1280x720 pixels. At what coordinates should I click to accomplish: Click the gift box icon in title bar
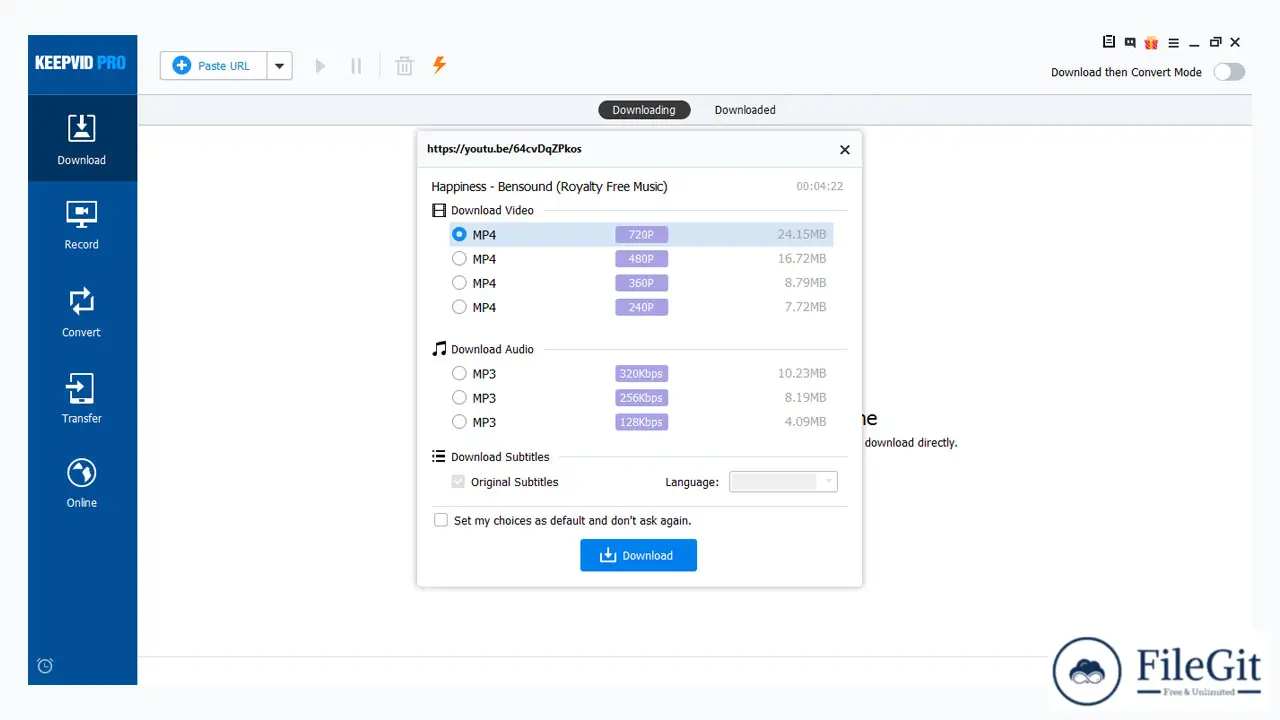tap(1151, 42)
